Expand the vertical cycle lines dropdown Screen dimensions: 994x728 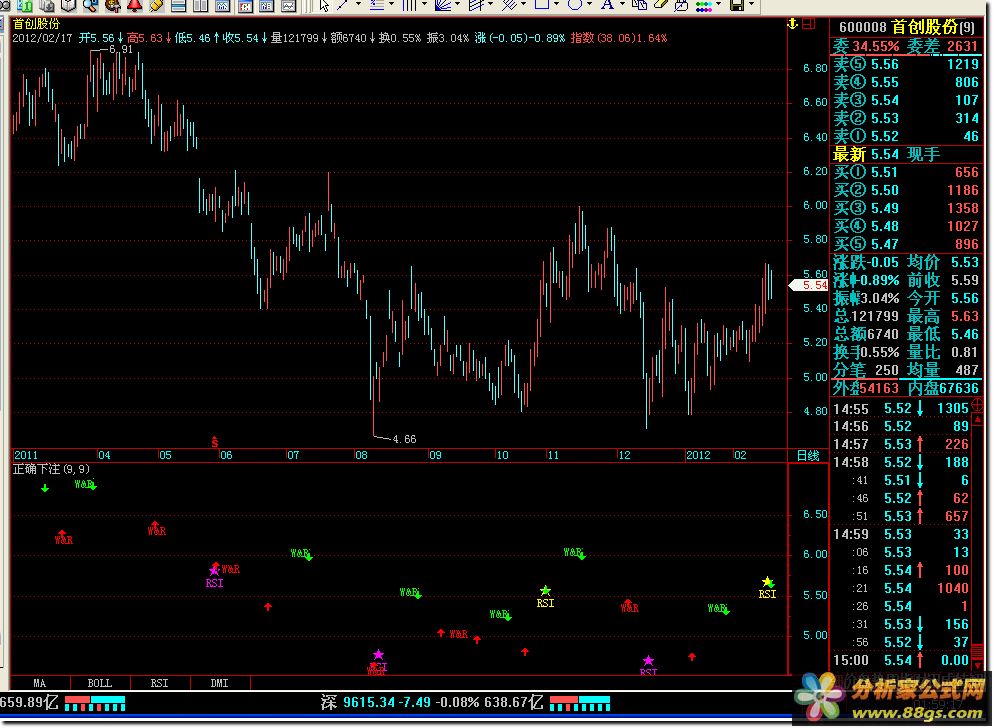[x=425, y=4]
